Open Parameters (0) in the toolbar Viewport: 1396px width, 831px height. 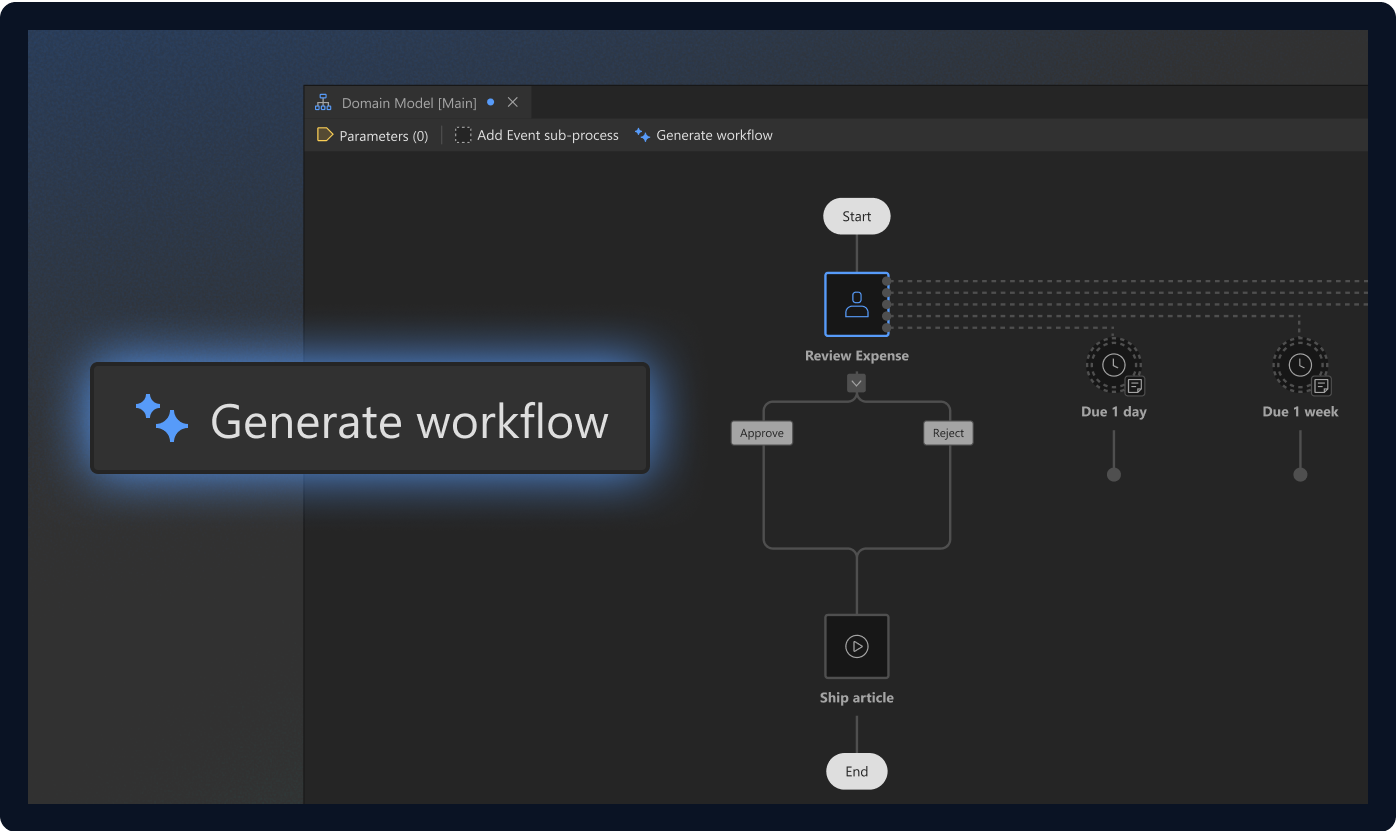coord(383,136)
